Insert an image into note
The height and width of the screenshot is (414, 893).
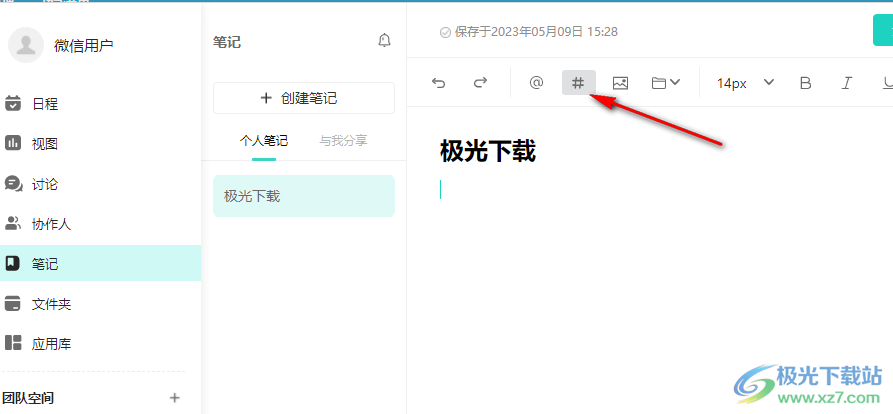620,83
